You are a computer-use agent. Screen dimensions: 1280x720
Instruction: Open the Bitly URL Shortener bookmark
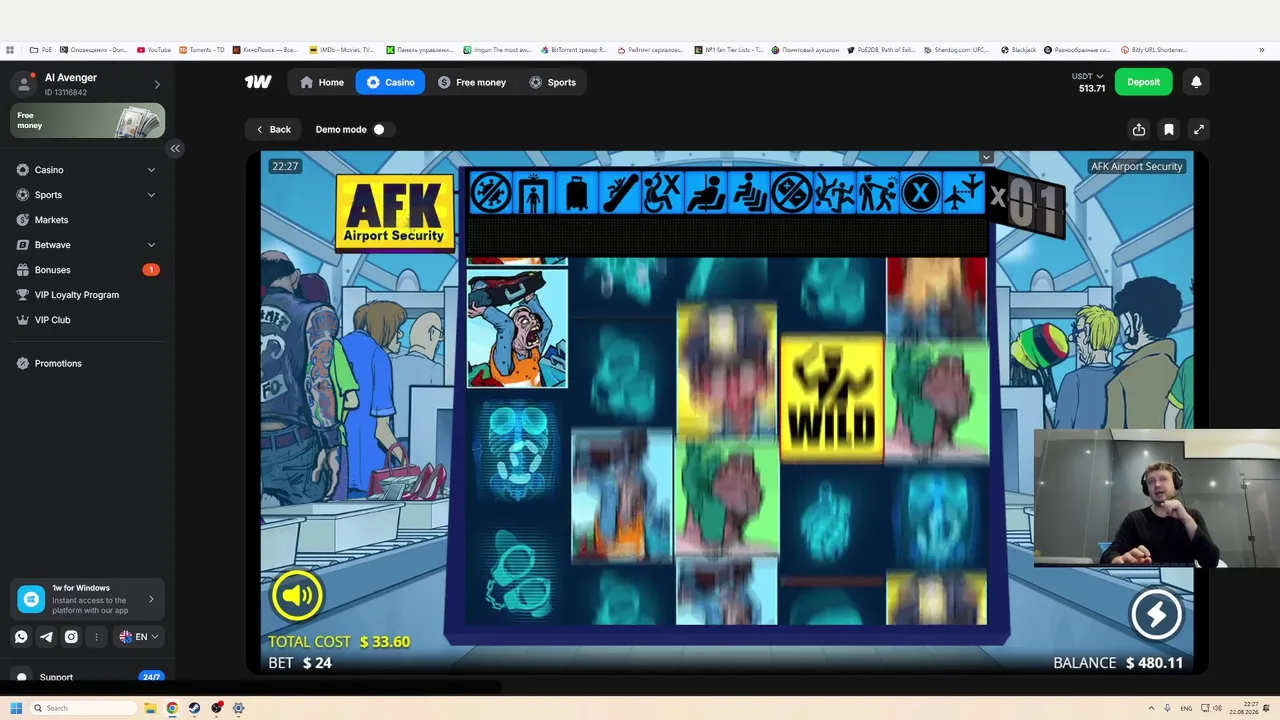pos(1154,50)
